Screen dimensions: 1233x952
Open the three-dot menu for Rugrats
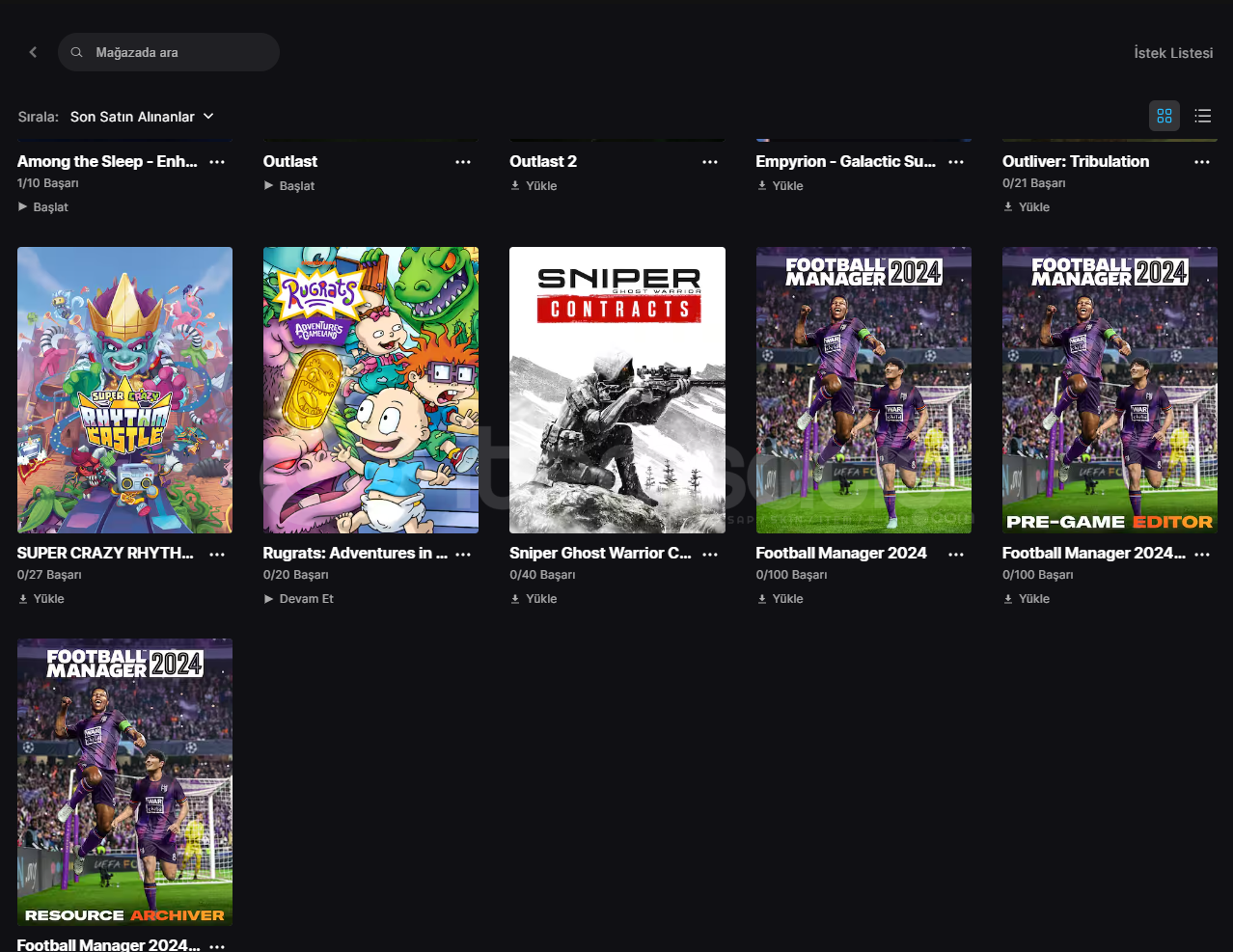[x=463, y=554]
